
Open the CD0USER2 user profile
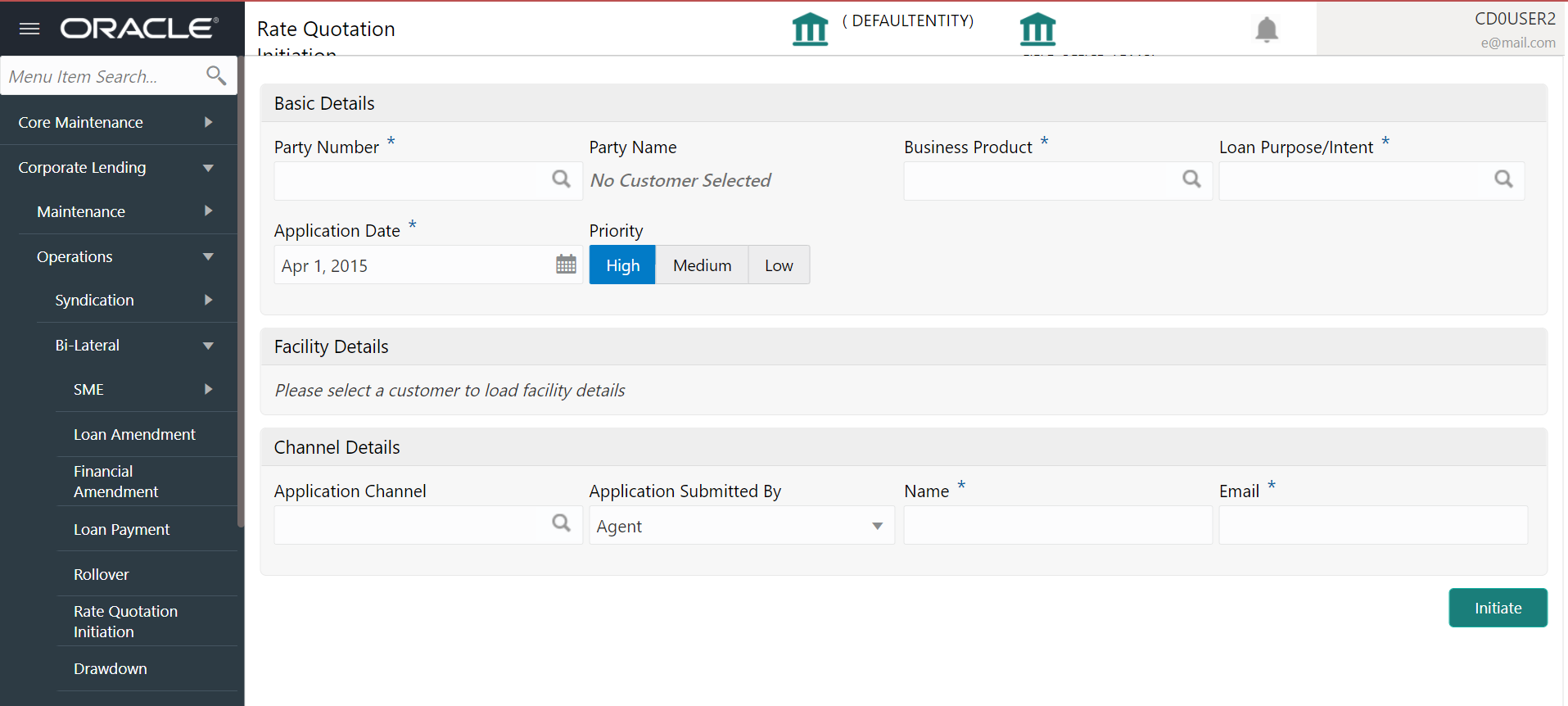click(x=1441, y=29)
